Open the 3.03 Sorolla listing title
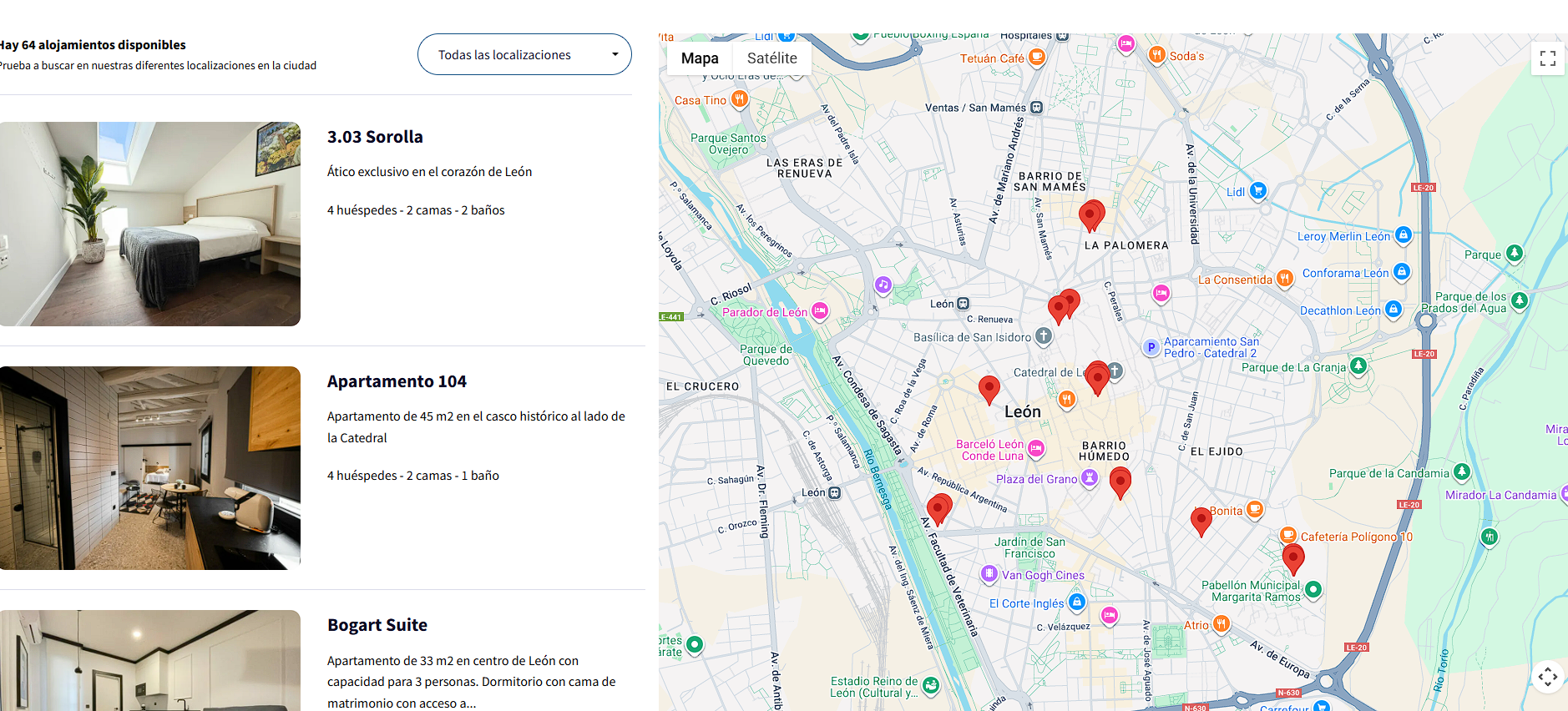This screenshot has height=711, width=1568. (x=375, y=137)
